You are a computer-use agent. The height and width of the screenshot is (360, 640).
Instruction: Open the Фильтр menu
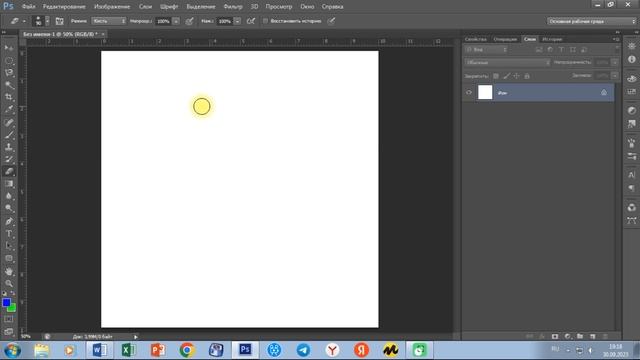(x=233, y=7)
